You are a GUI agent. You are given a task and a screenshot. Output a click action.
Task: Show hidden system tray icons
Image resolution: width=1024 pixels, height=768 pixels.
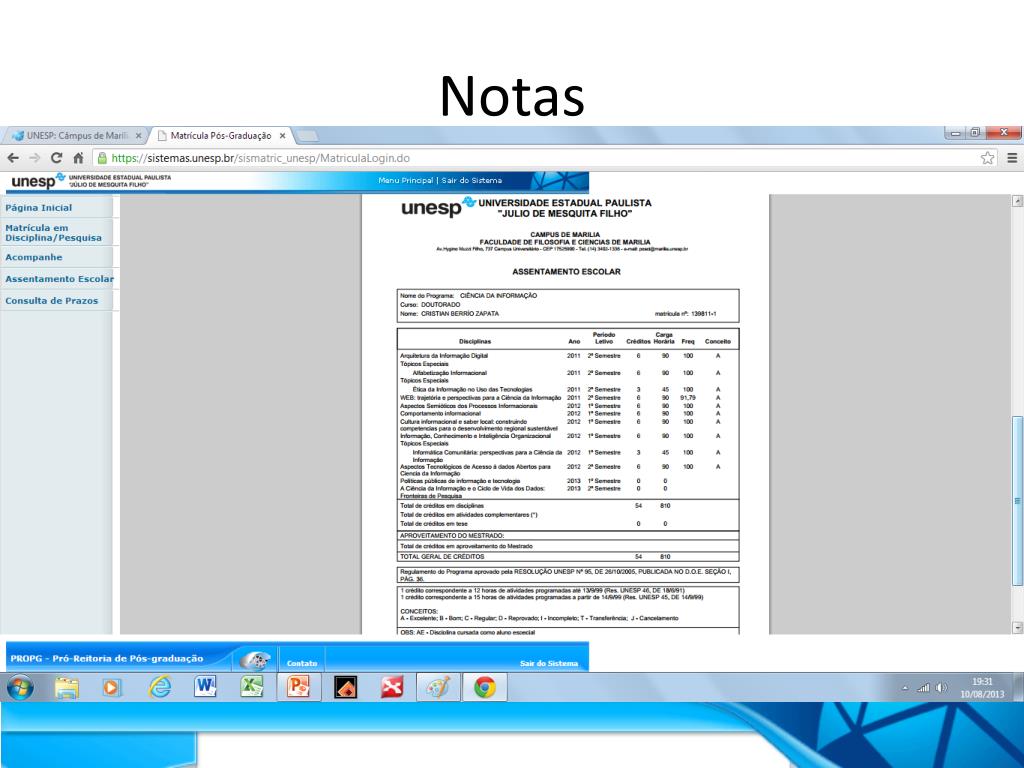(905, 688)
